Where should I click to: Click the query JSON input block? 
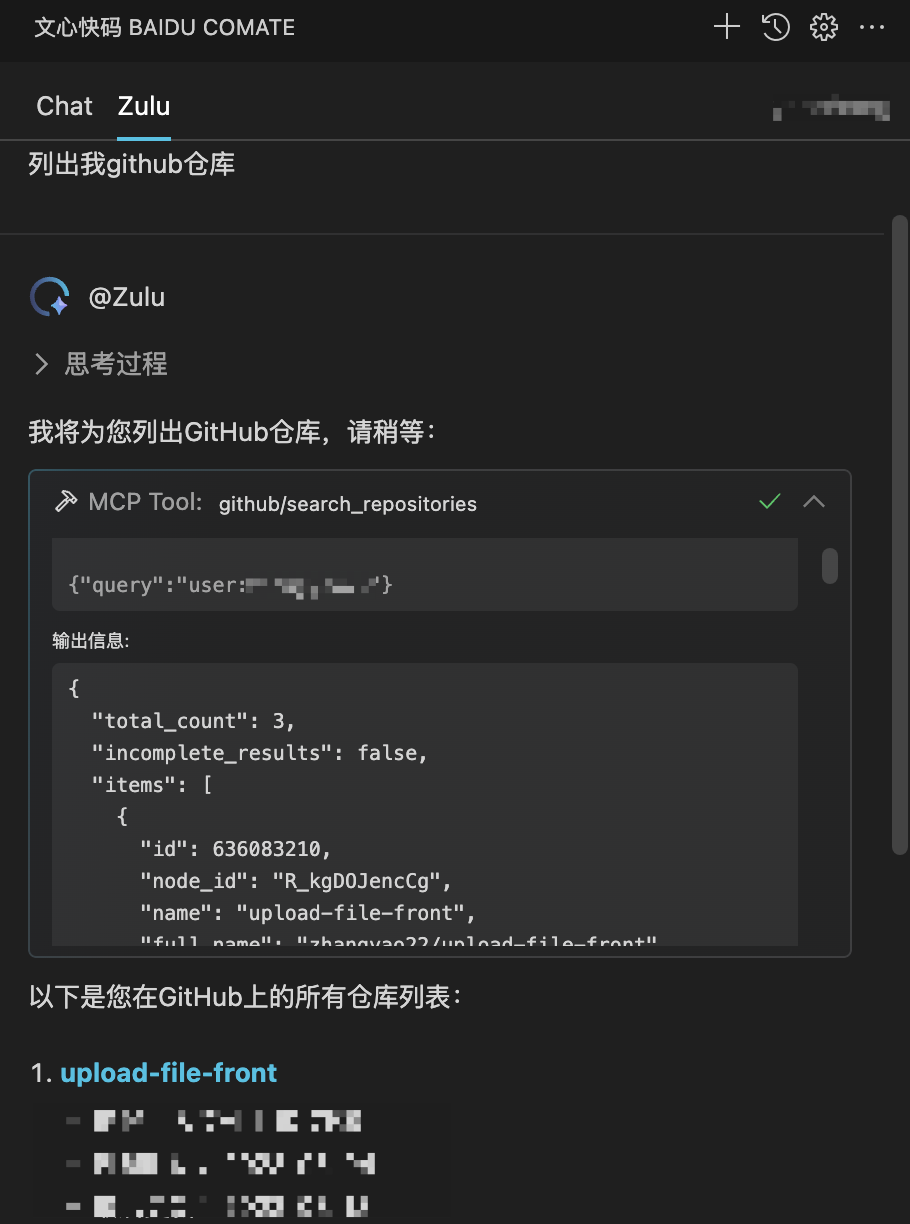[x=425, y=575]
